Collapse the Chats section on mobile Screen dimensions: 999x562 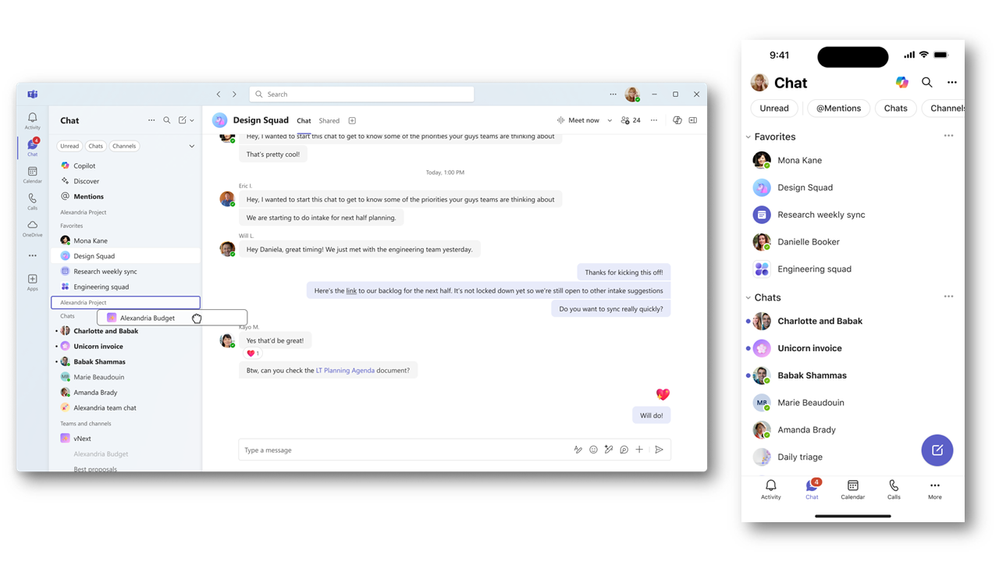click(748, 298)
